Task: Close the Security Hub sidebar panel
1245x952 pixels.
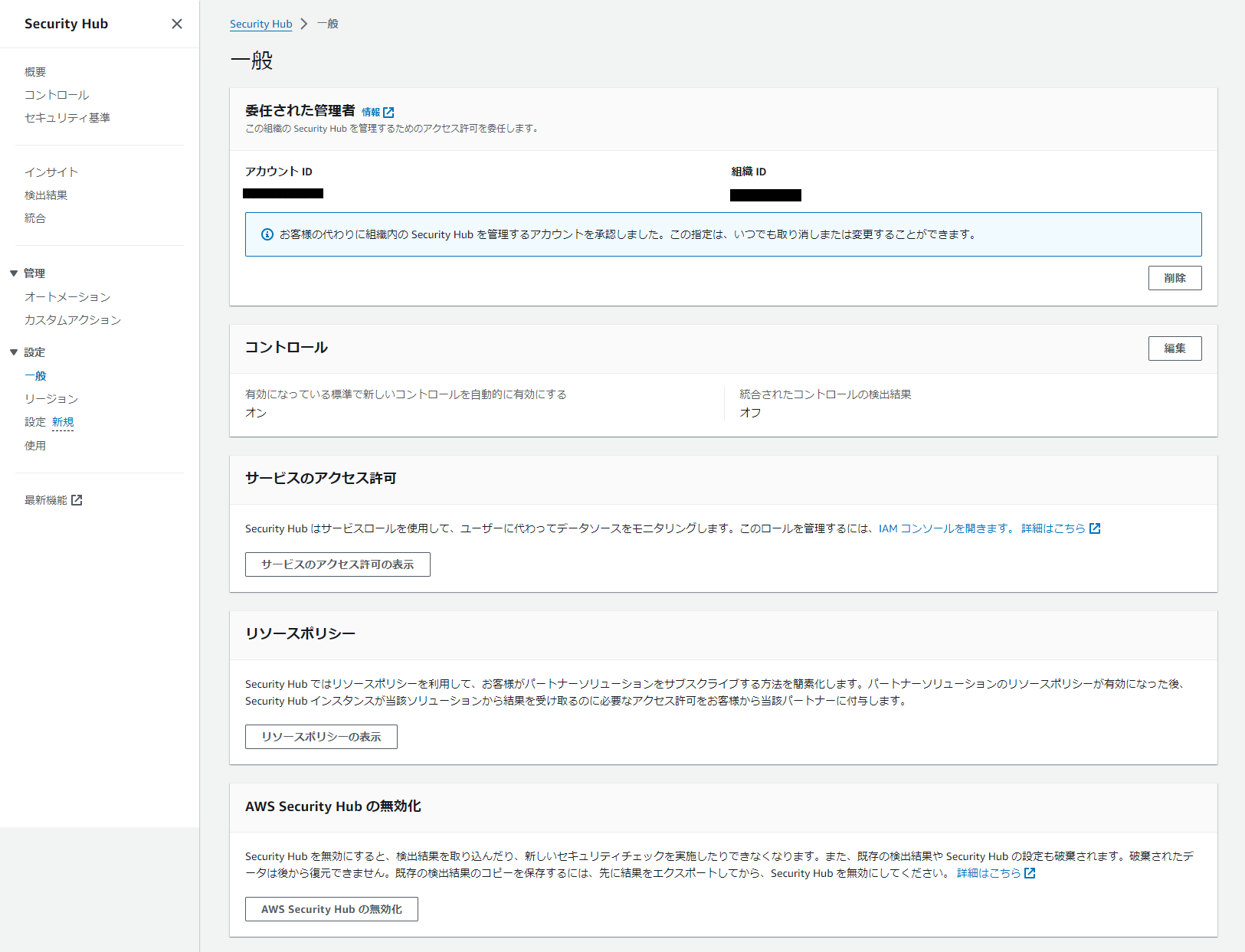Action: (177, 24)
